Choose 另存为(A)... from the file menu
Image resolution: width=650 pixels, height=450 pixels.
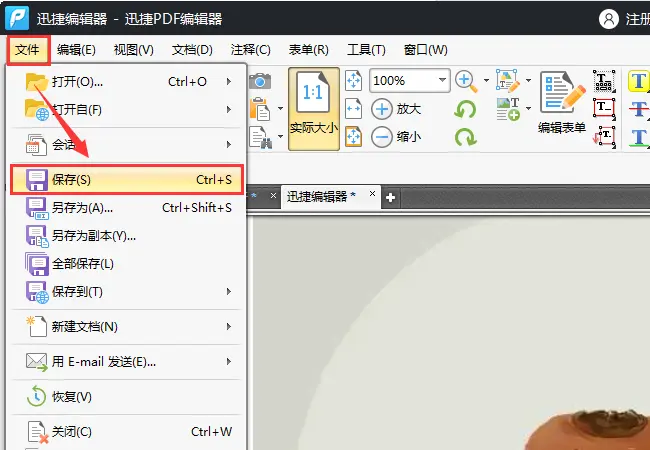point(126,208)
